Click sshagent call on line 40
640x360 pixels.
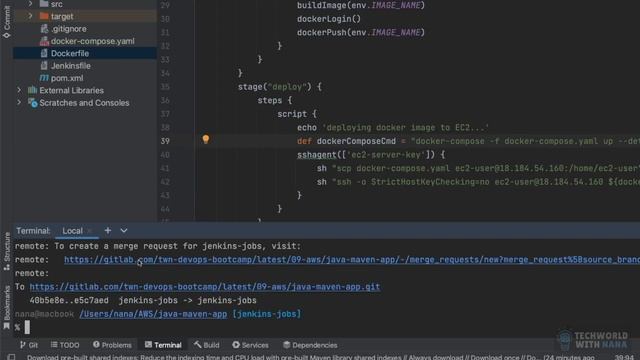point(317,155)
